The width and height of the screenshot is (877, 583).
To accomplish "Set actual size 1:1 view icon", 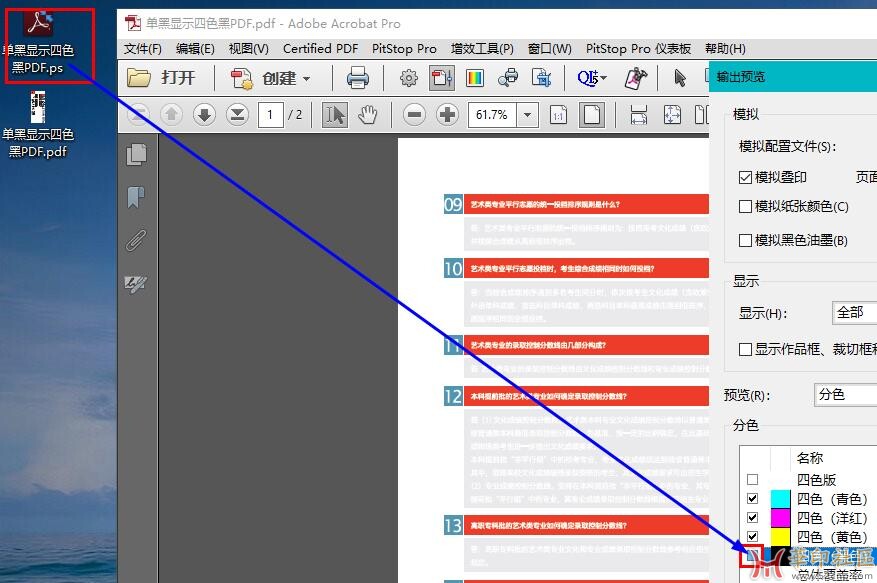I will coord(558,115).
